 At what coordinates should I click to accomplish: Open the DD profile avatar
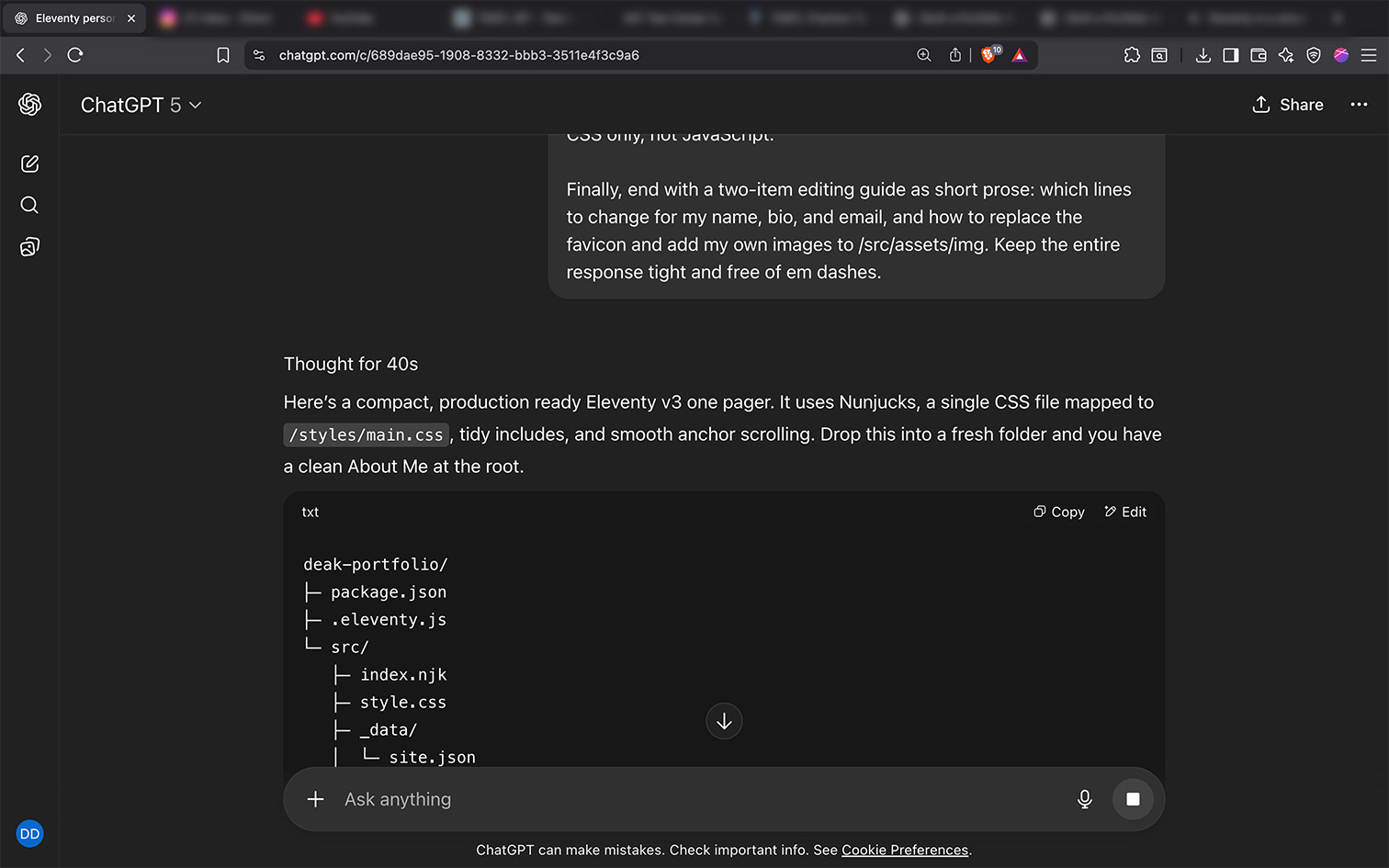click(x=29, y=834)
